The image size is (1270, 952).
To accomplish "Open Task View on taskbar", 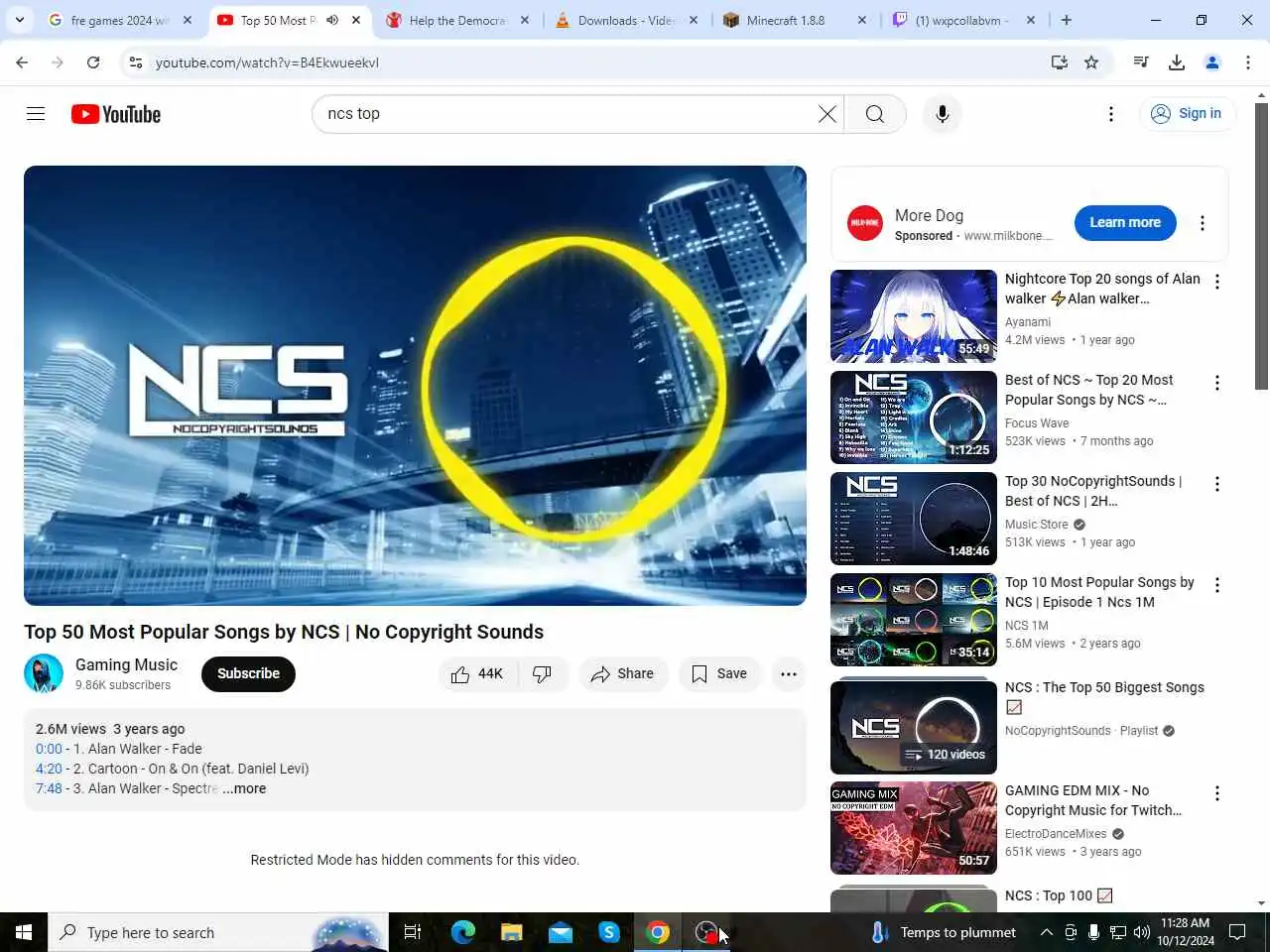I will tap(413, 932).
